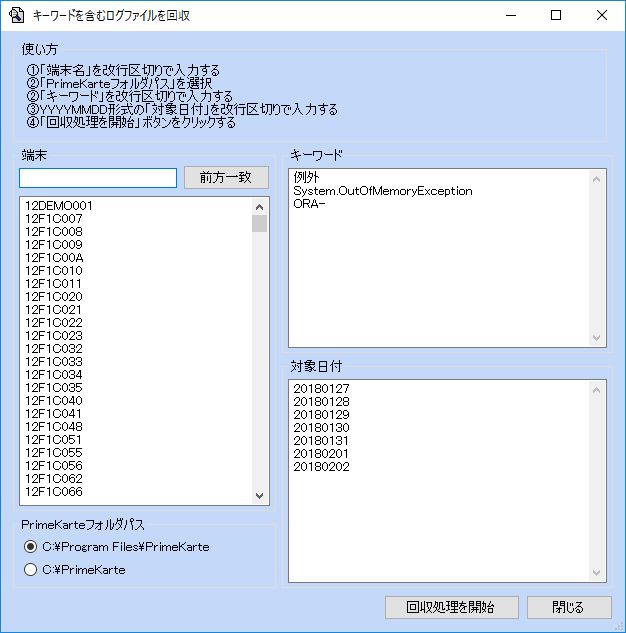Screen dimensions: 626x633
Task: Select terminal 12F1C066
Action: (x=54, y=492)
